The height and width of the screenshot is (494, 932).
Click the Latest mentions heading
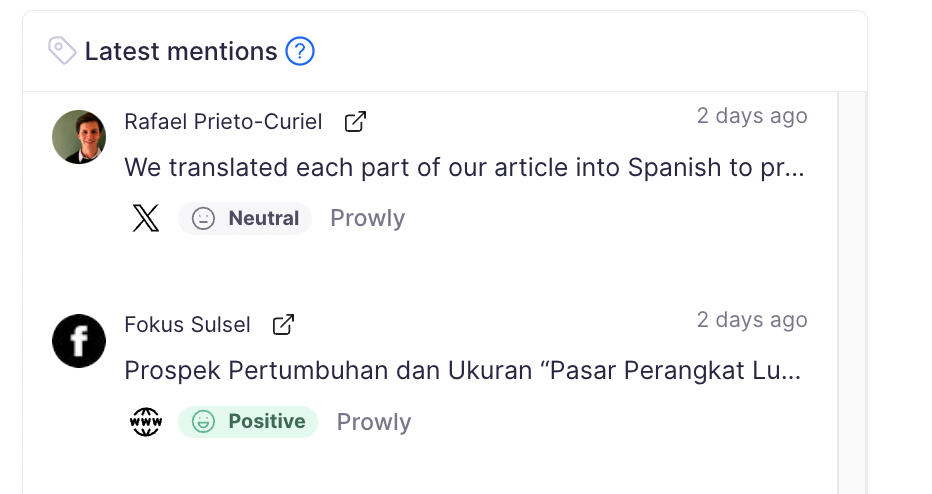181,51
